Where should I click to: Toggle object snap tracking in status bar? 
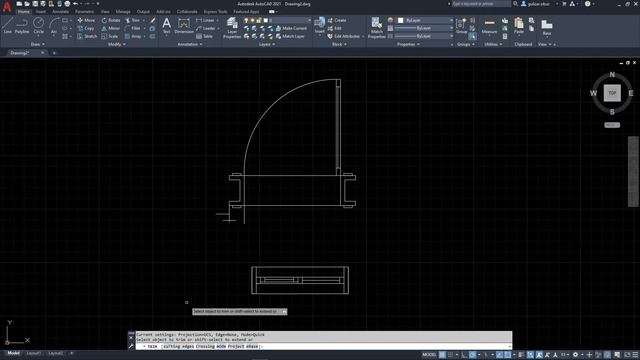500,355
